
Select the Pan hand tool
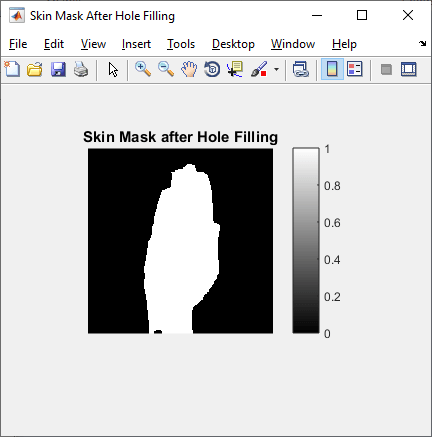tap(189, 69)
